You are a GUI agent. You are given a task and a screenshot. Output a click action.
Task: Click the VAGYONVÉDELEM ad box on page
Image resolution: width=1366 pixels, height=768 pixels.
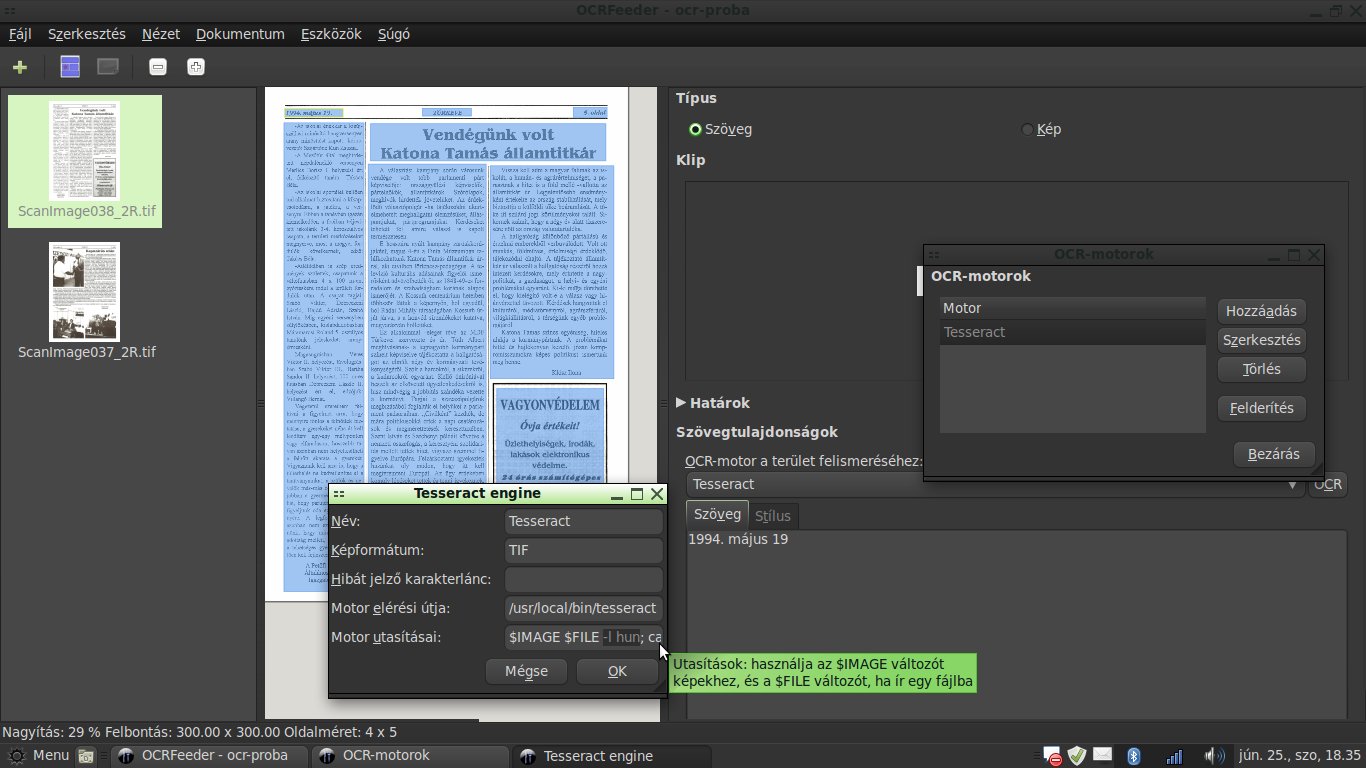coord(549,433)
